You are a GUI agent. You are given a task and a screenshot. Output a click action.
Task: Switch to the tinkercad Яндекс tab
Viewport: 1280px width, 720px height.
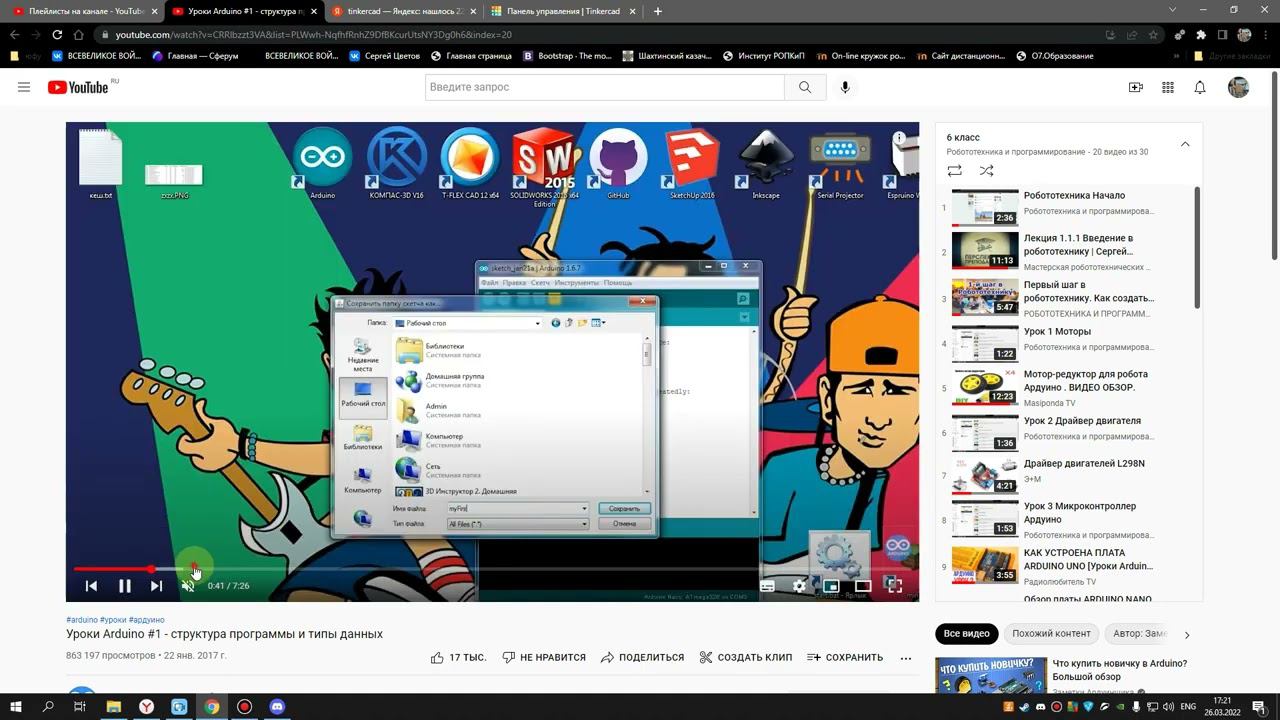click(x=405, y=11)
